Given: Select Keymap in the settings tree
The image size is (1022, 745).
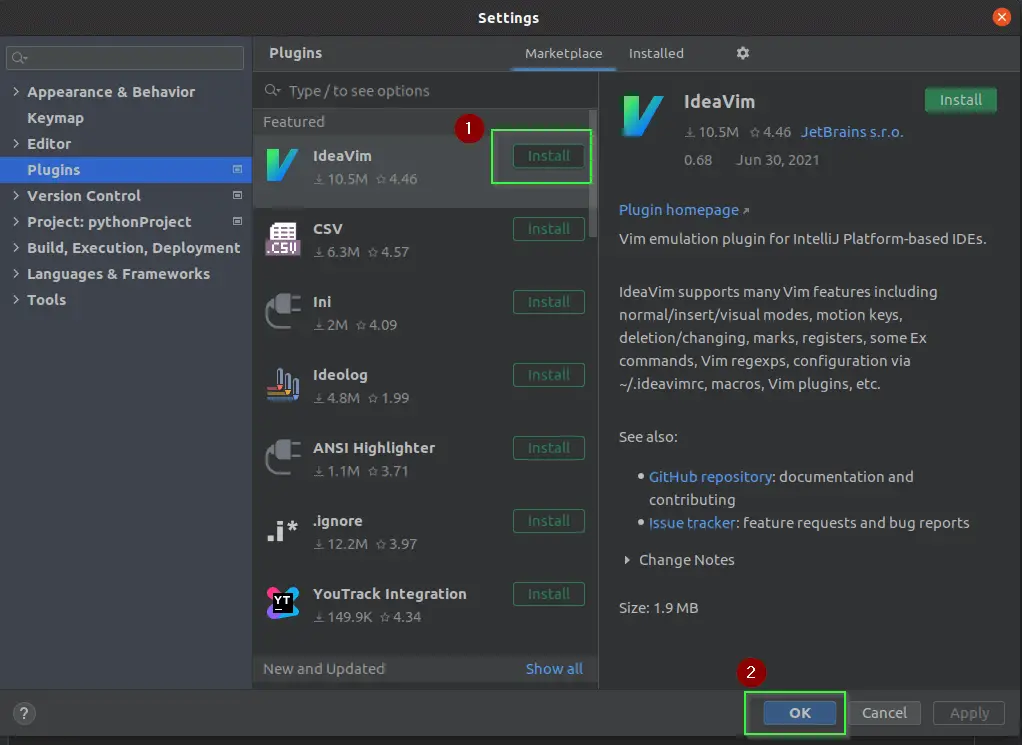Looking at the screenshot, I should click(55, 118).
